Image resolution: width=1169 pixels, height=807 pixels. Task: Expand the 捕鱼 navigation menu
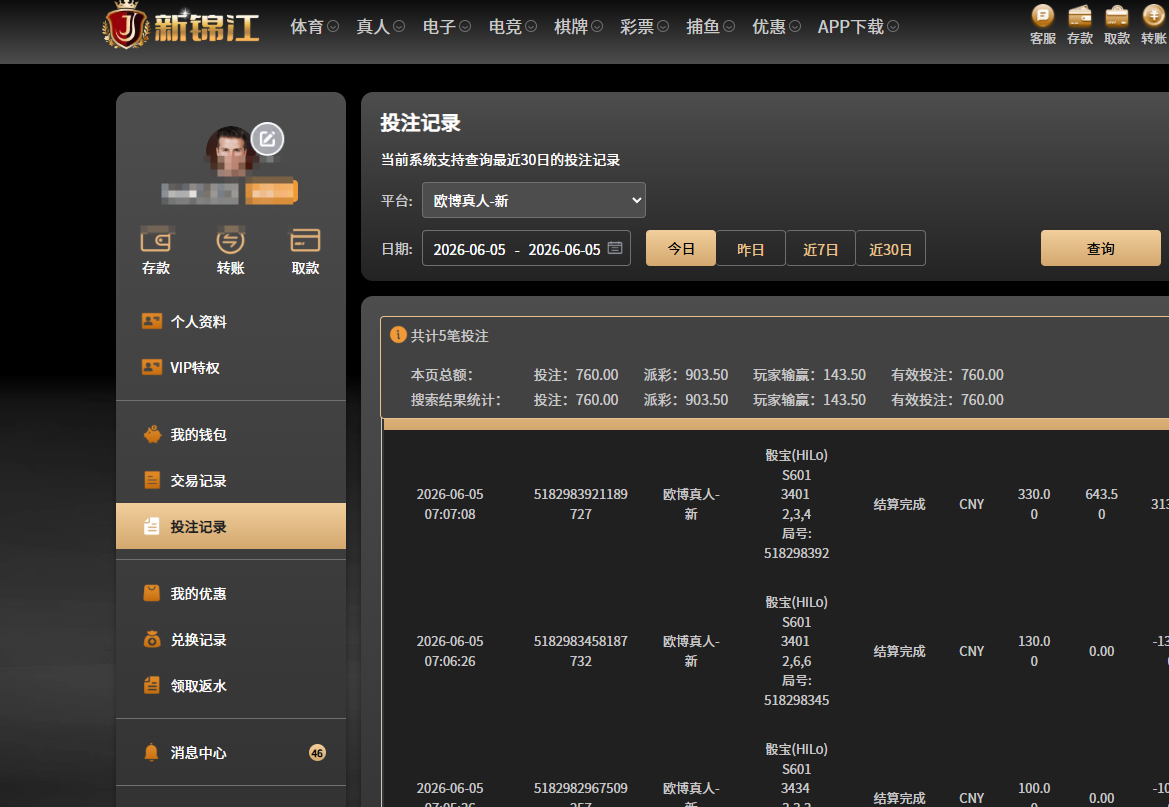[710, 27]
